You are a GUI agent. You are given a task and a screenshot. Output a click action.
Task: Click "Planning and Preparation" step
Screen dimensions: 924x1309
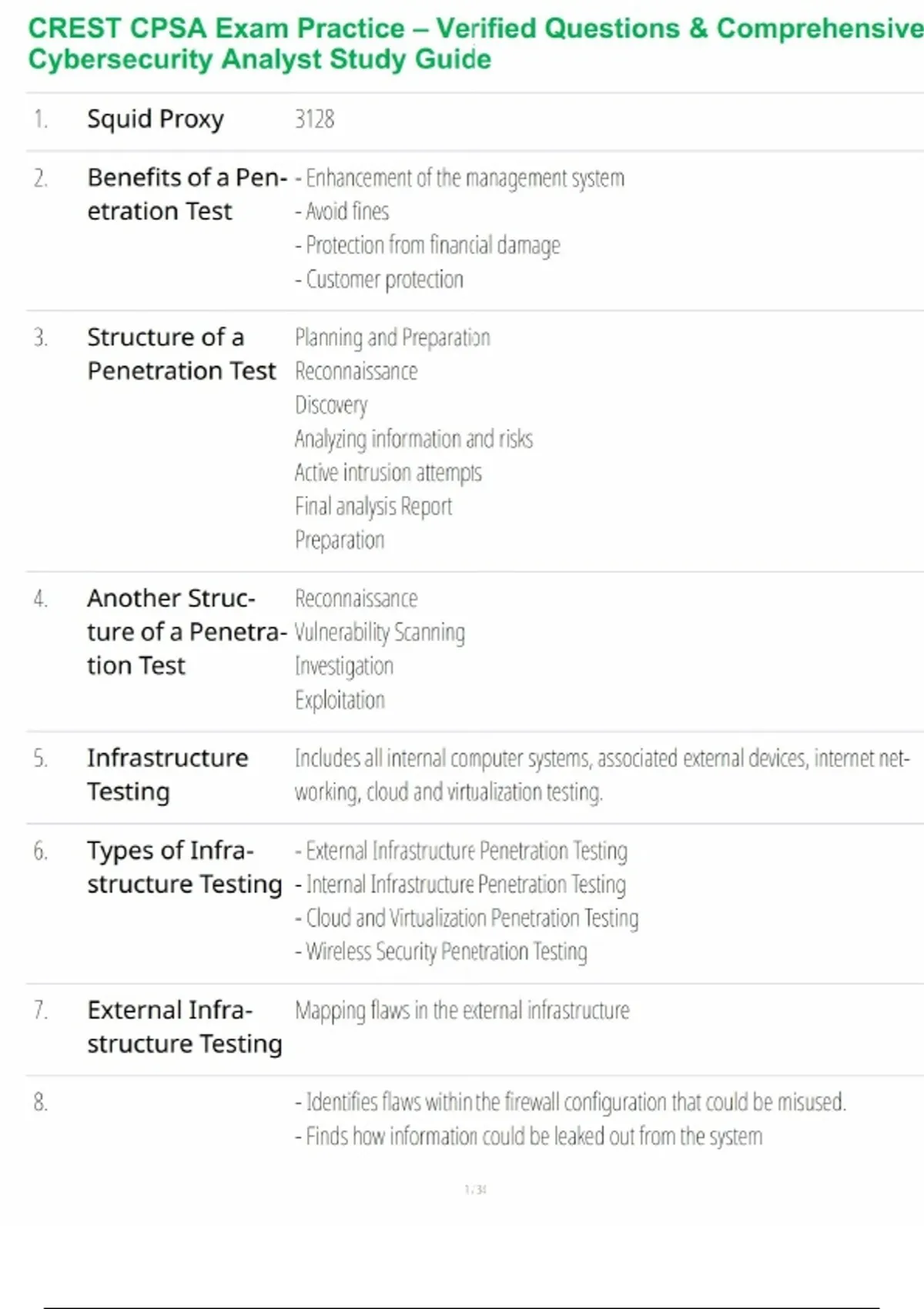[393, 338]
